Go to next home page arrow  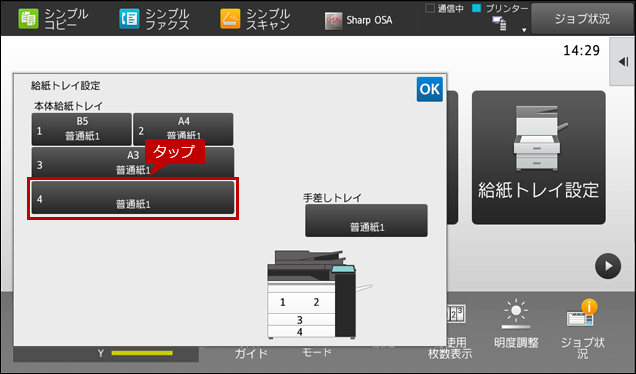pyautogui.click(x=608, y=266)
